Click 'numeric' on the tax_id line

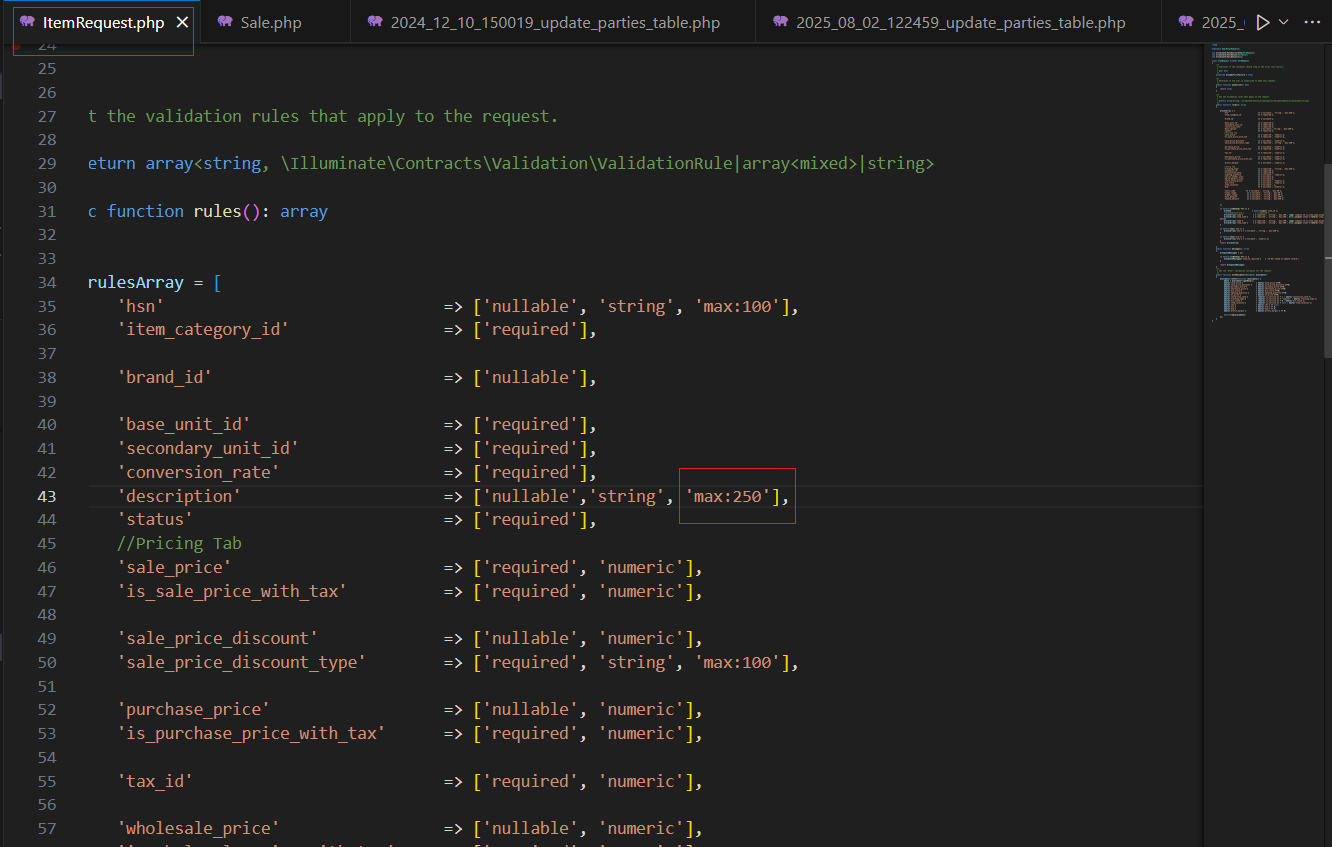coord(642,781)
